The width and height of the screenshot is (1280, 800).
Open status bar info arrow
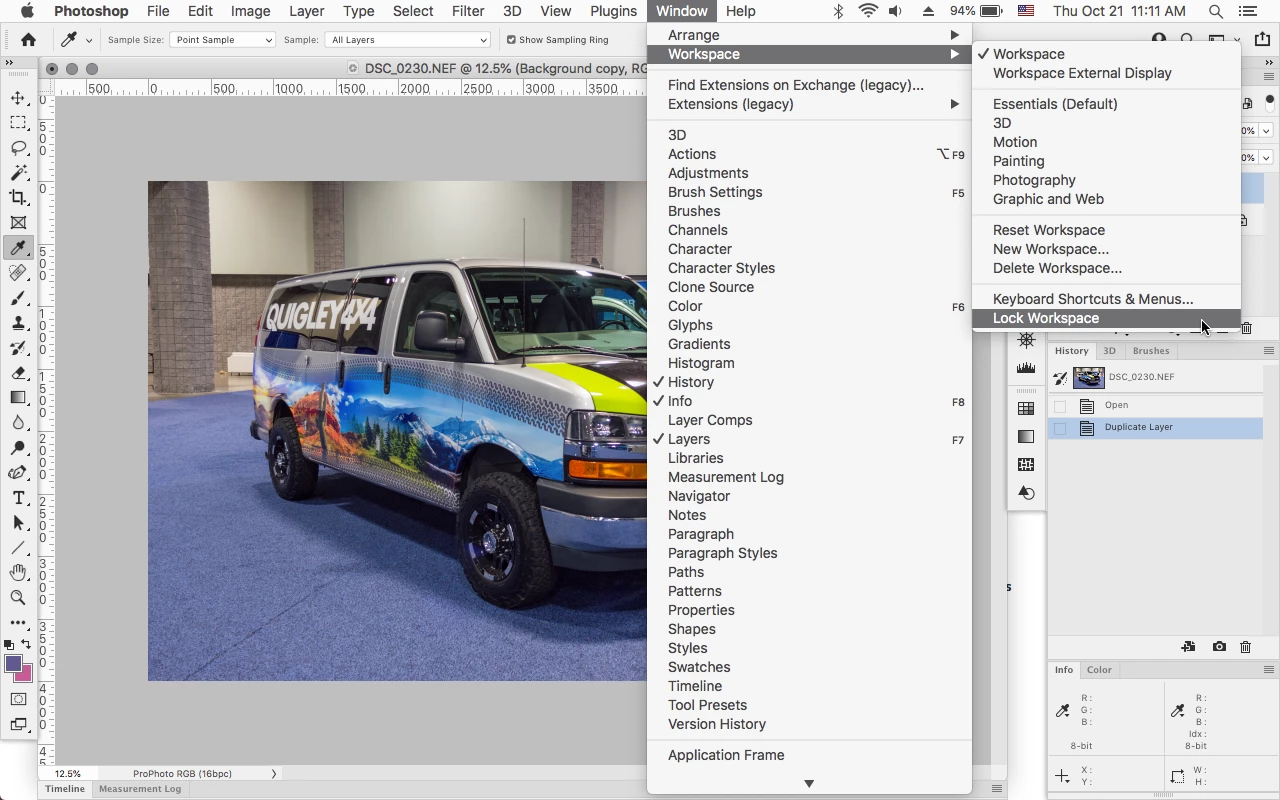click(274, 774)
